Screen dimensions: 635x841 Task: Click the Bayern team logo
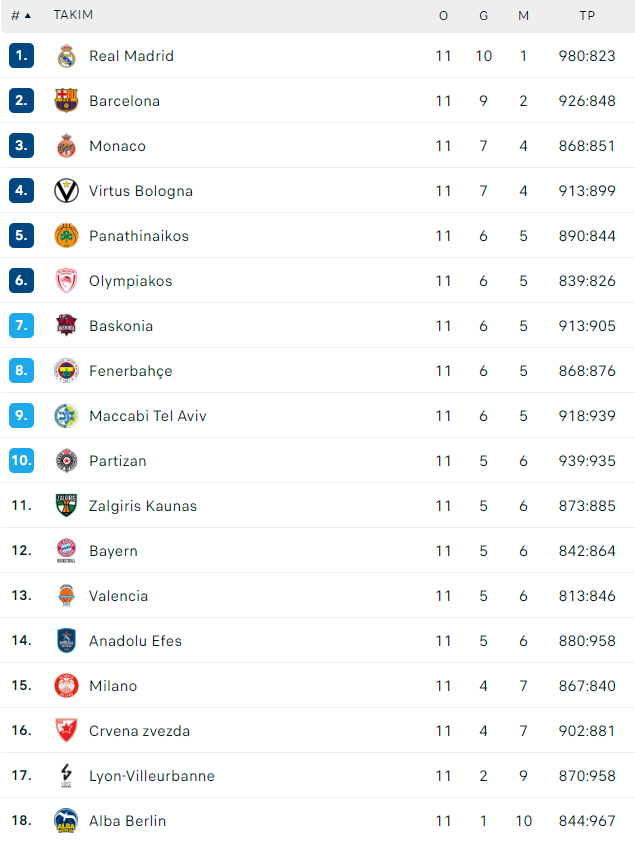point(66,551)
